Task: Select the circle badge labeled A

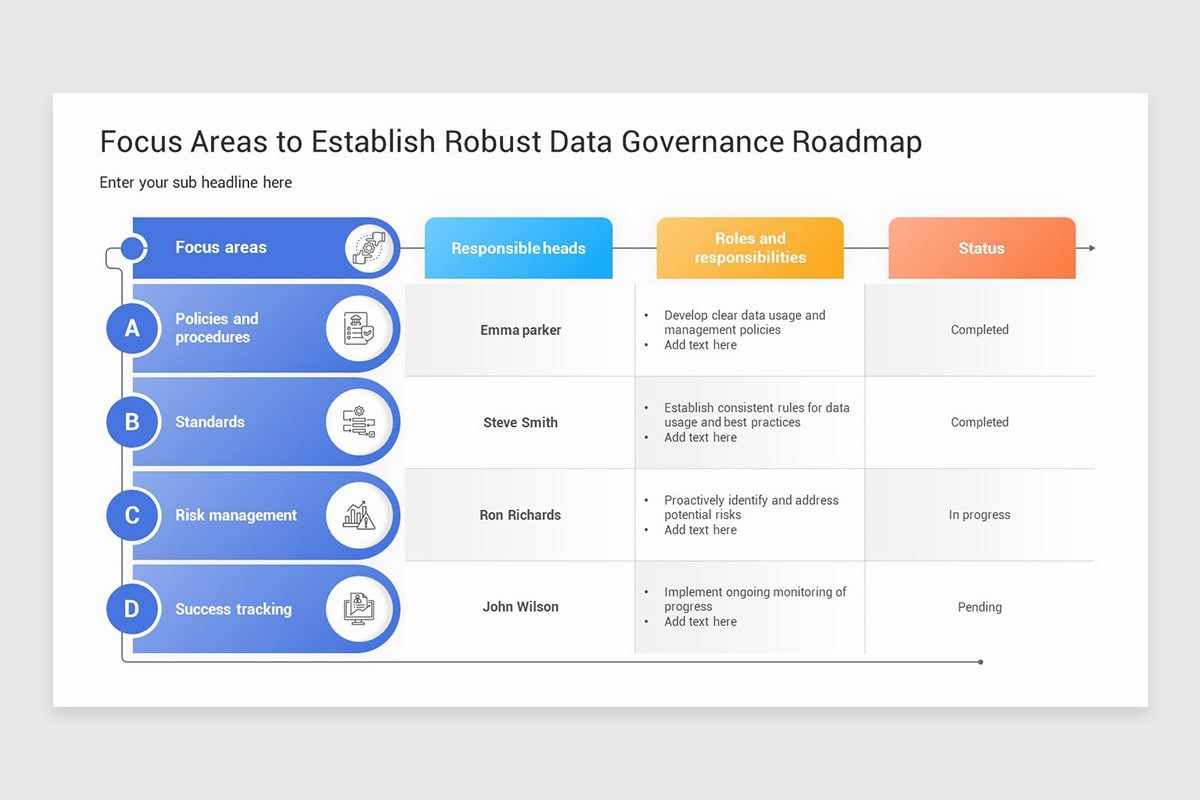Action: pyautogui.click(x=133, y=328)
